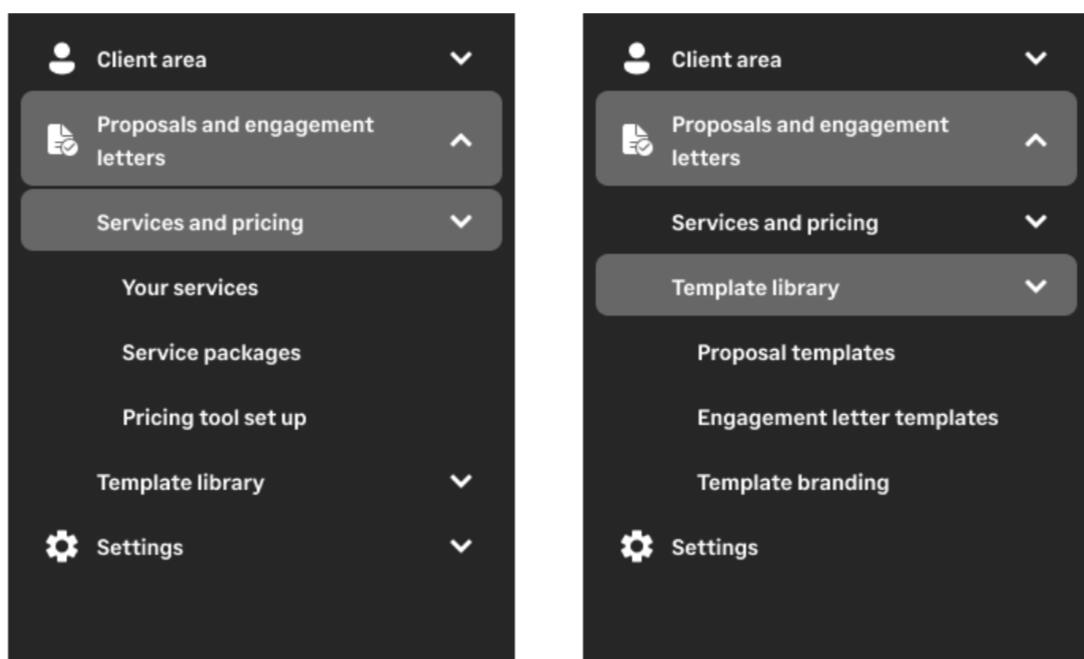
Task: Open Proposal templates item
Action: pos(796,353)
